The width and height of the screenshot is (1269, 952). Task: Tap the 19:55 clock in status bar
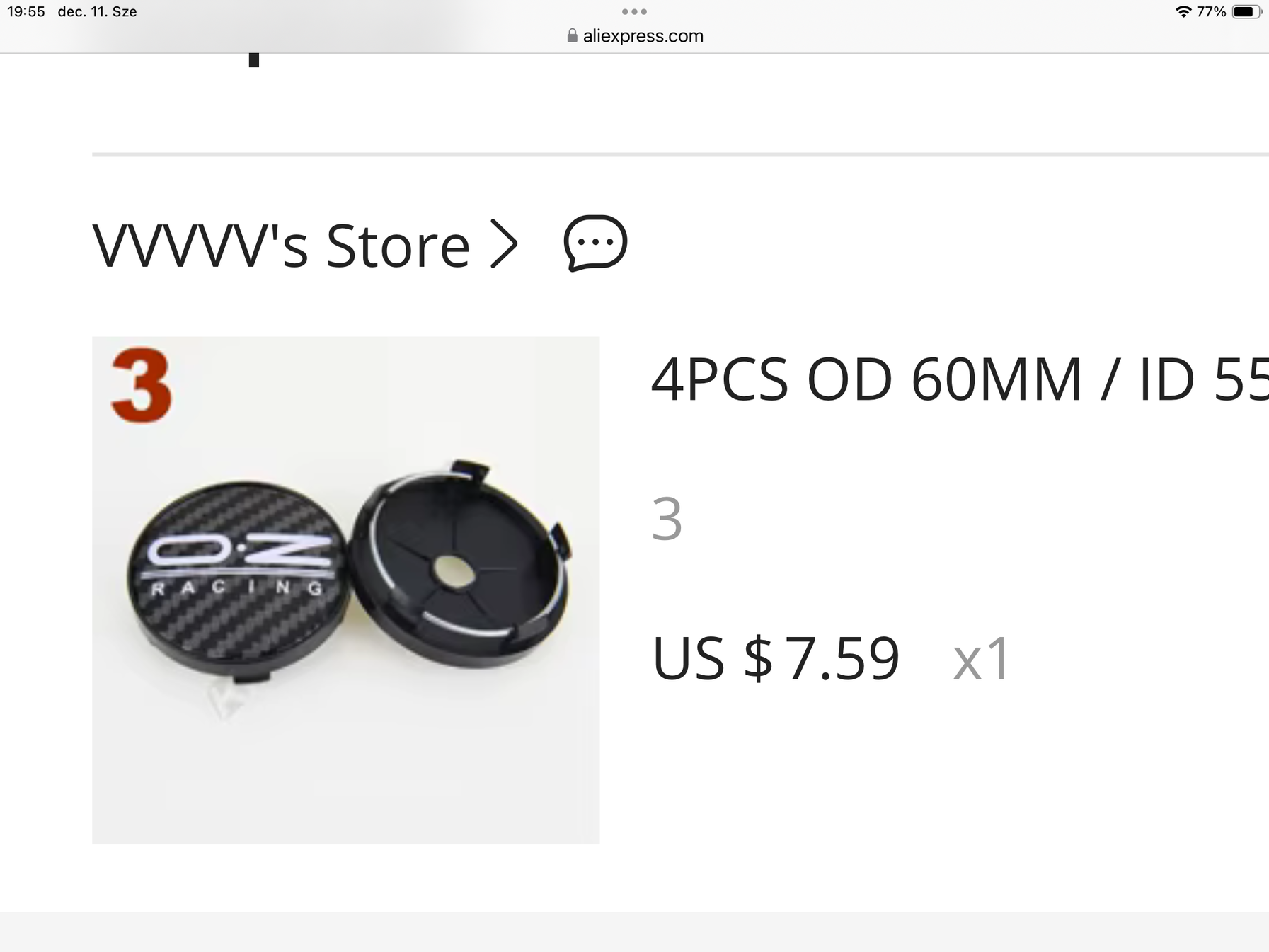[26, 11]
